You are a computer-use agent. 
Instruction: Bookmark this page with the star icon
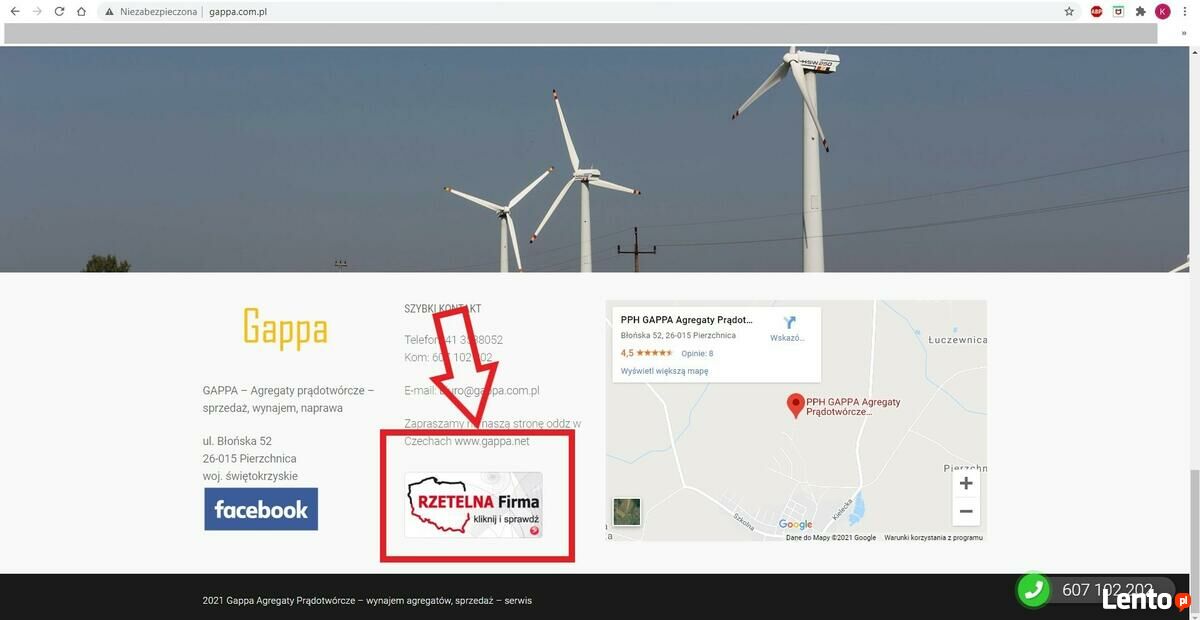click(1069, 12)
